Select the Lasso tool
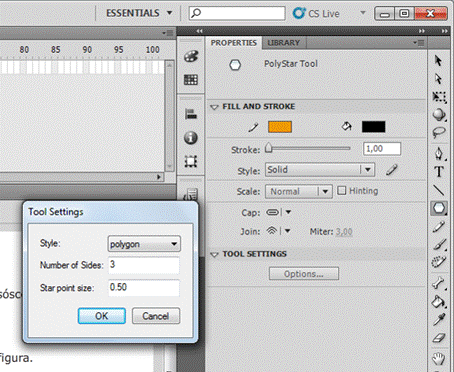454x372 pixels. [439, 133]
